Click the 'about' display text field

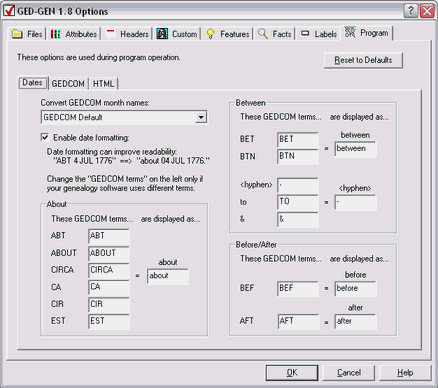click(x=168, y=276)
